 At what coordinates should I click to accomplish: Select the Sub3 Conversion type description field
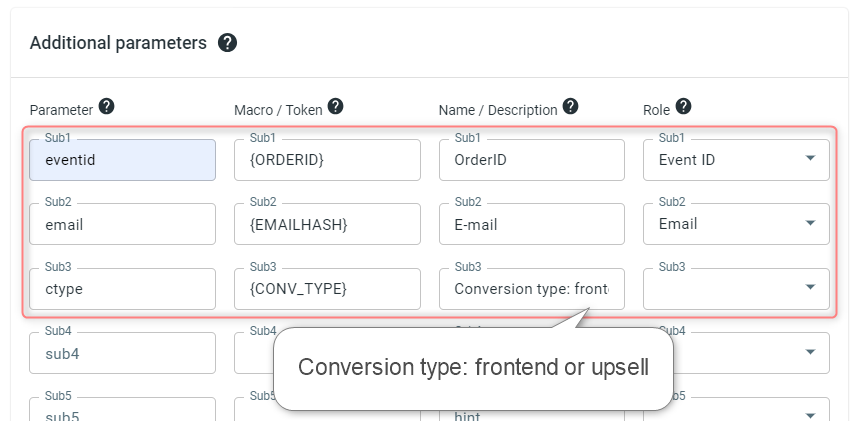coord(532,288)
